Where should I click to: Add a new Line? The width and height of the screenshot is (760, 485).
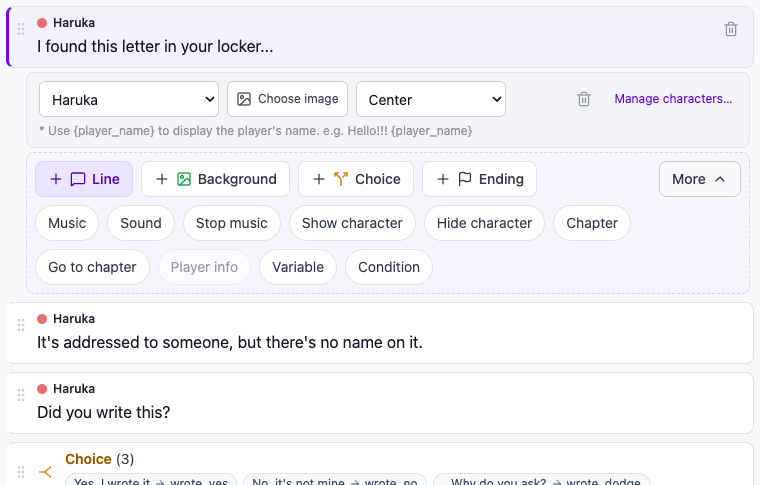point(84,179)
